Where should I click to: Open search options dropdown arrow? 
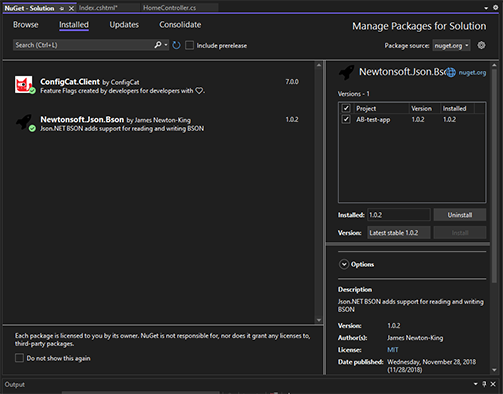pos(166,45)
